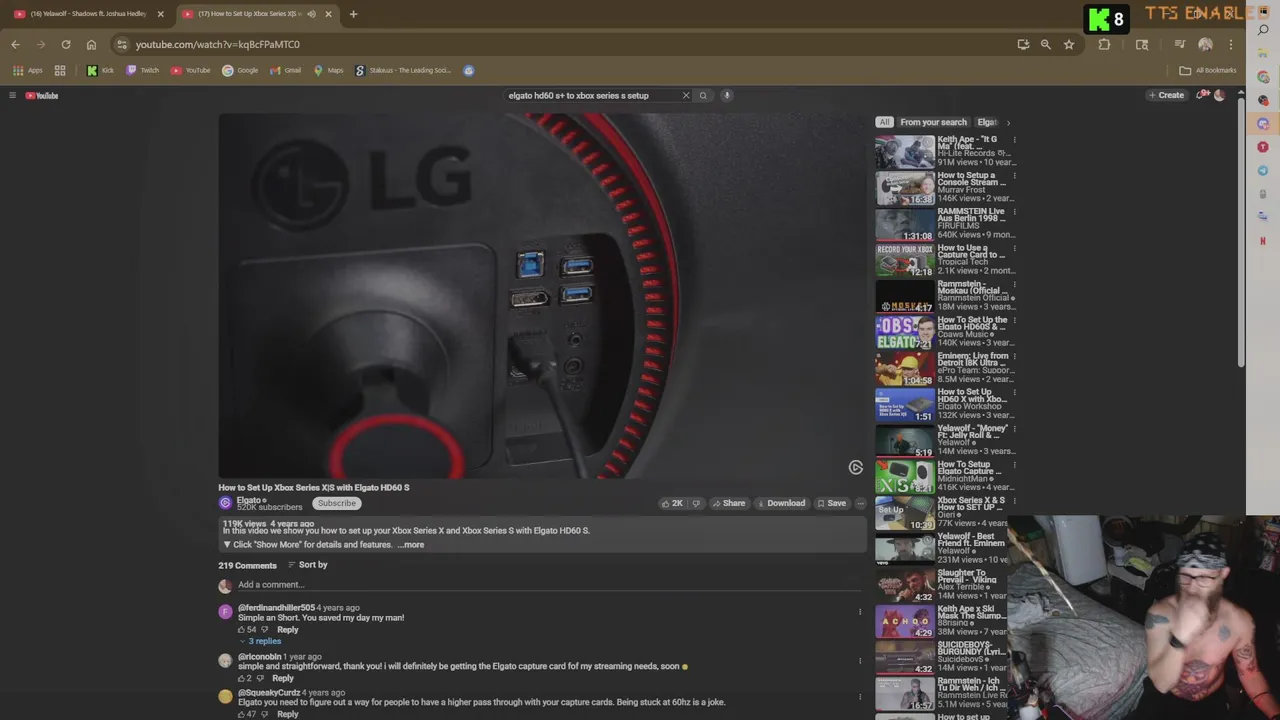
Task: Open the Gmail bookmark
Action: click(285, 70)
